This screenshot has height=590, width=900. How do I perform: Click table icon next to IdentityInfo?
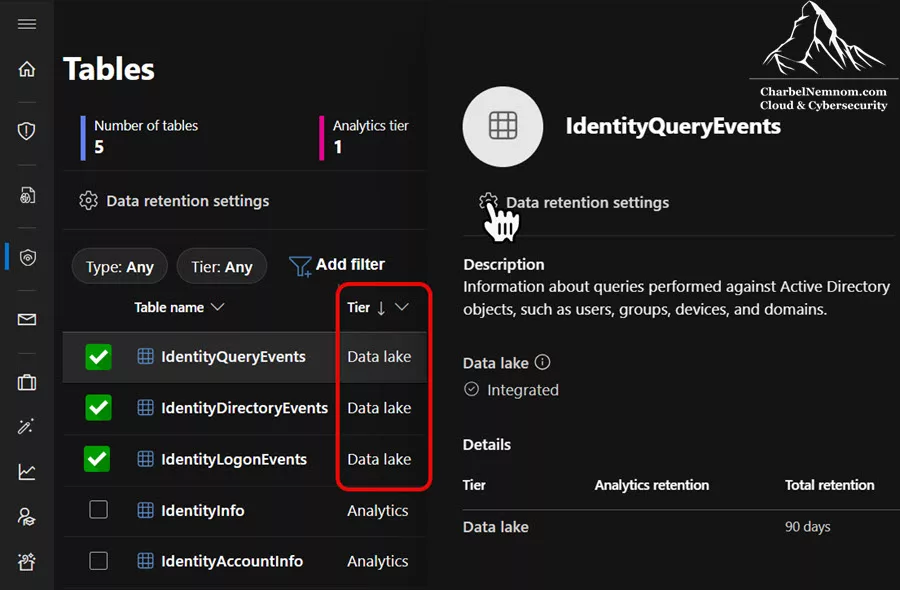(x=145, y=510)
